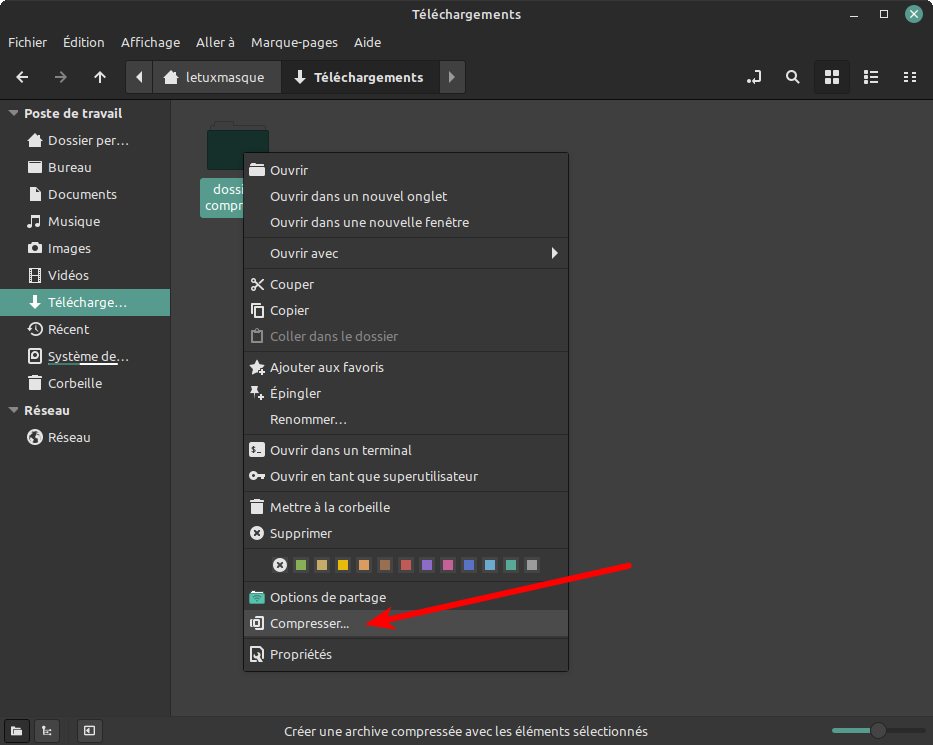Click Ajouter aux favoris star entry
Viewport: 933px width, 745px height.
point(406,367)
